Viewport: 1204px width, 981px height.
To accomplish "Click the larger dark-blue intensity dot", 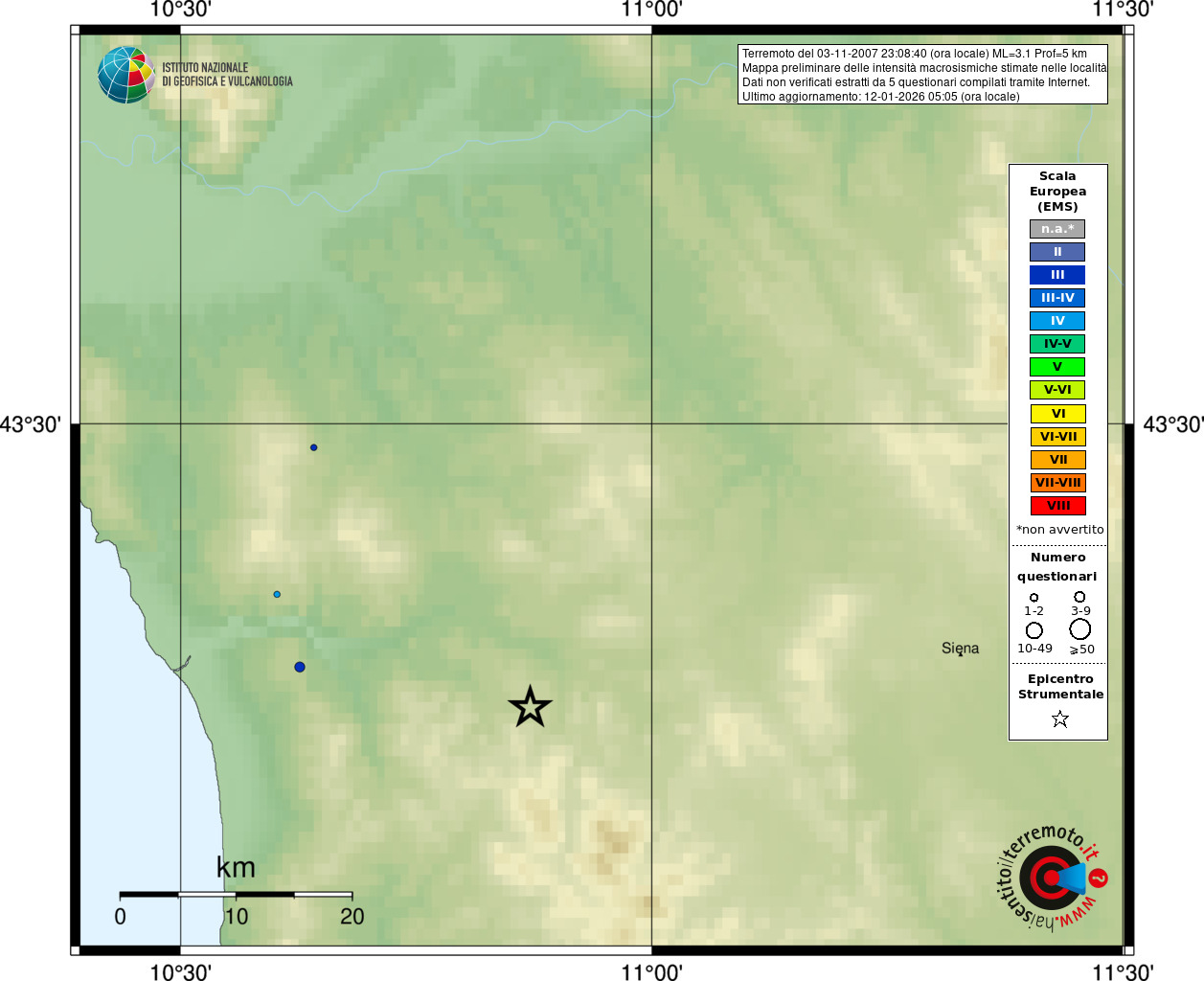I will [x=300, y=667].
